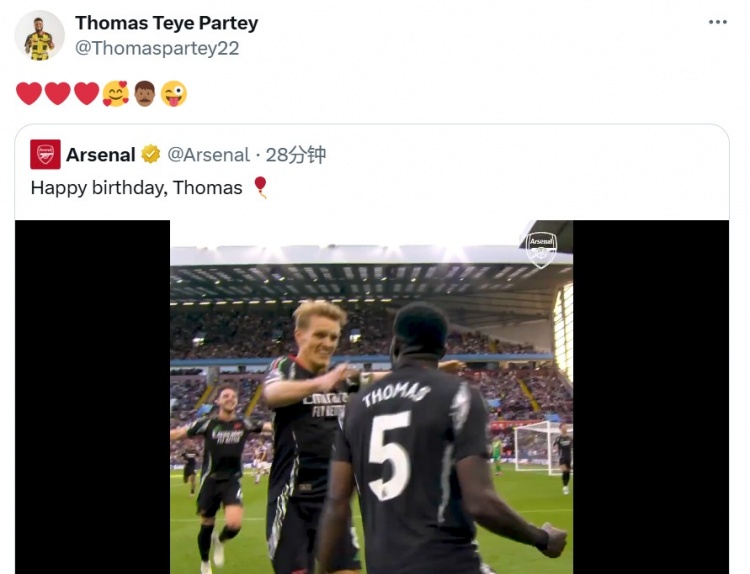Screen dimensions: 750x574
Task: Click the third red heart emoji
Action: coord(87,94)
